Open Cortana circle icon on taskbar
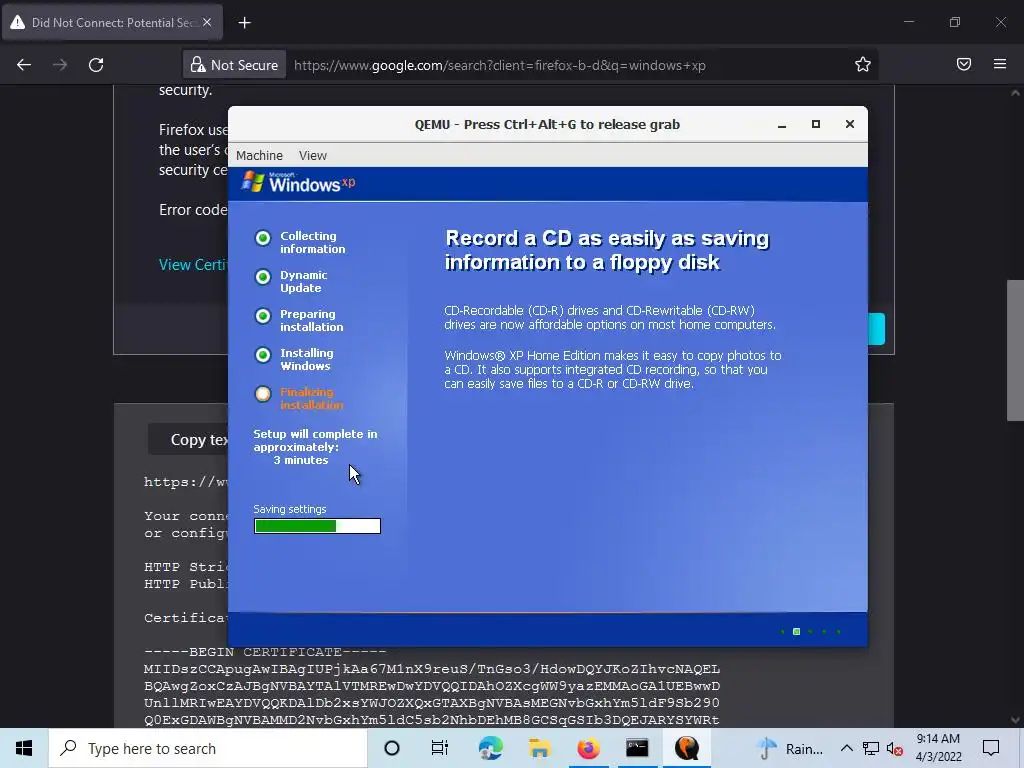1024x768 pixels. pos(392,748)
